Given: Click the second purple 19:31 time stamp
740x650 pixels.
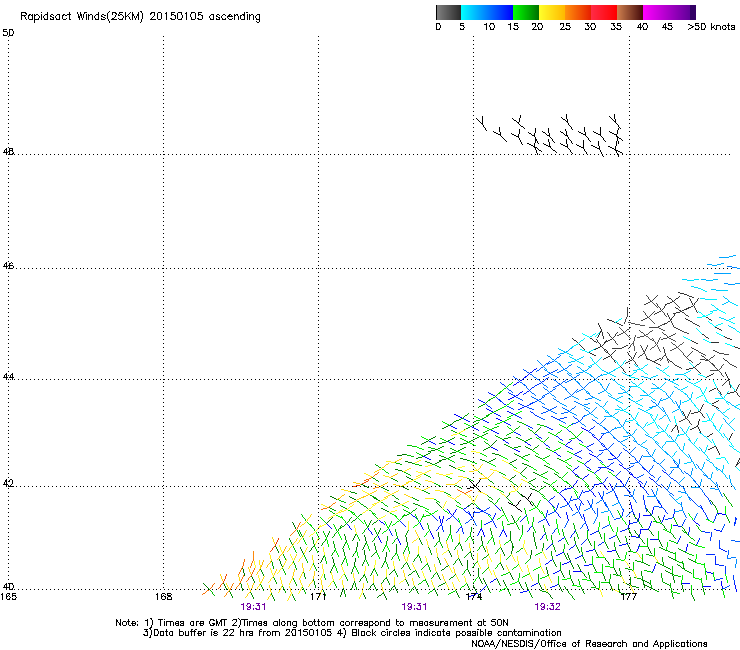Looking at the screenshot, I should [414, 607].
